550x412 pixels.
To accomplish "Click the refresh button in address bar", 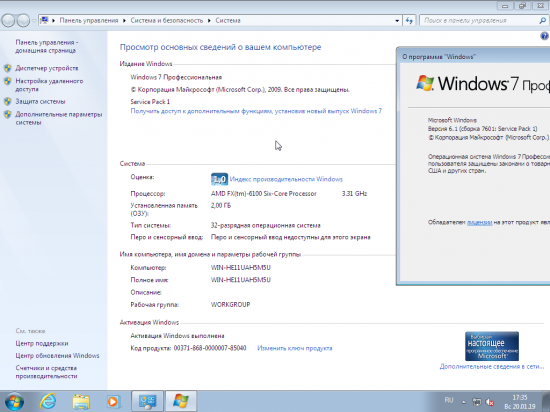I will click(x=409, y=21).
